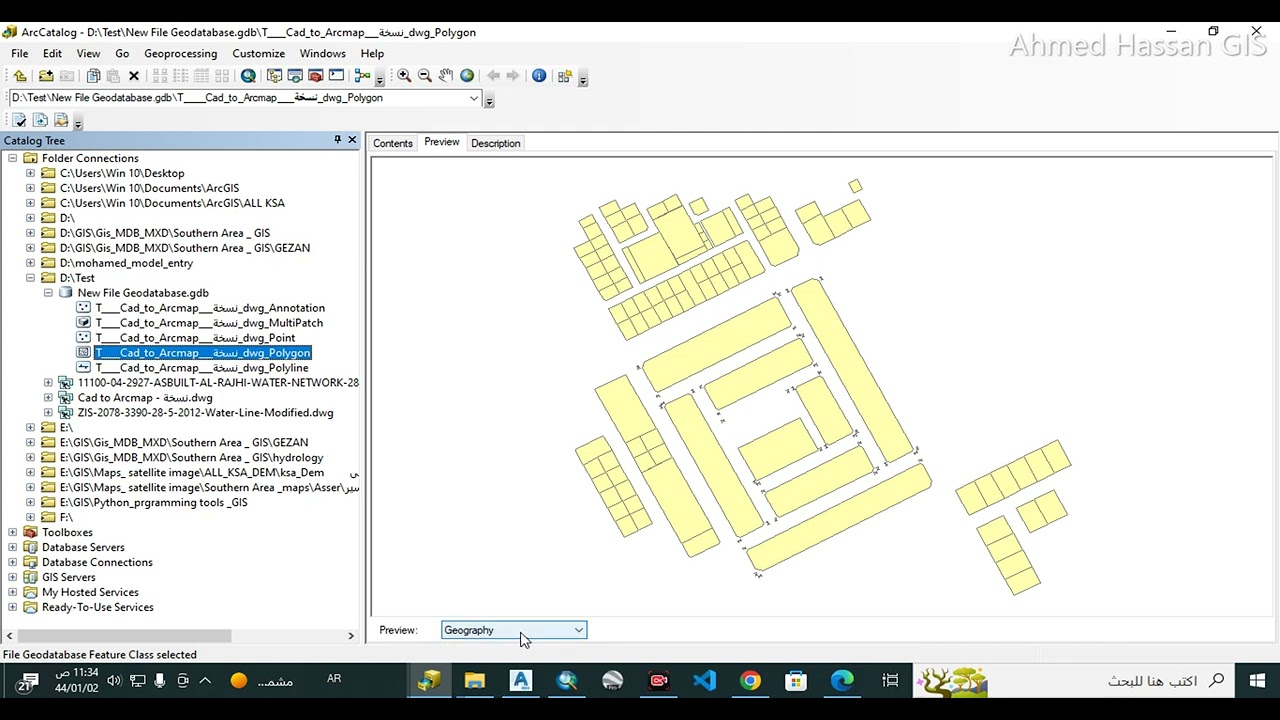Screen dimensions: 1280x720
Task: Click the Export Metadata icon
Action: (x=40, y=120)
